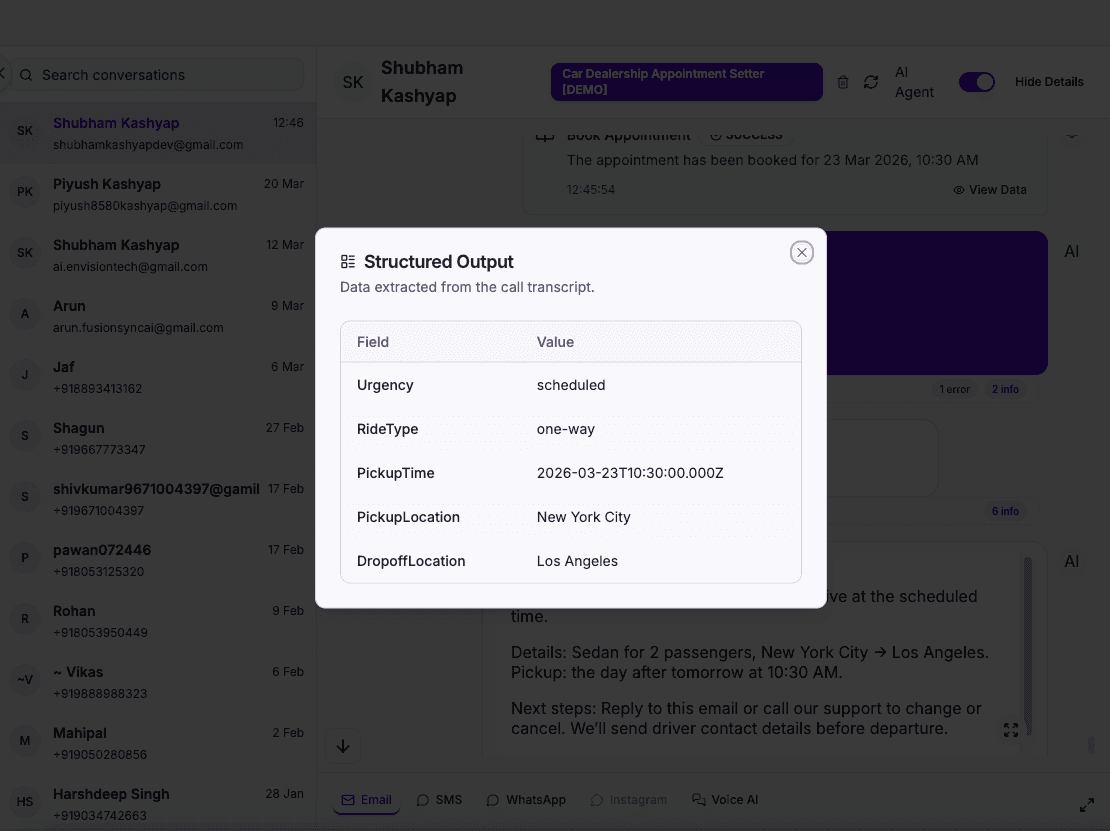The height and width of the screenshot is (831, 1110).
Task: Click the View Data eye icon
Action: [x=961, y=189]
